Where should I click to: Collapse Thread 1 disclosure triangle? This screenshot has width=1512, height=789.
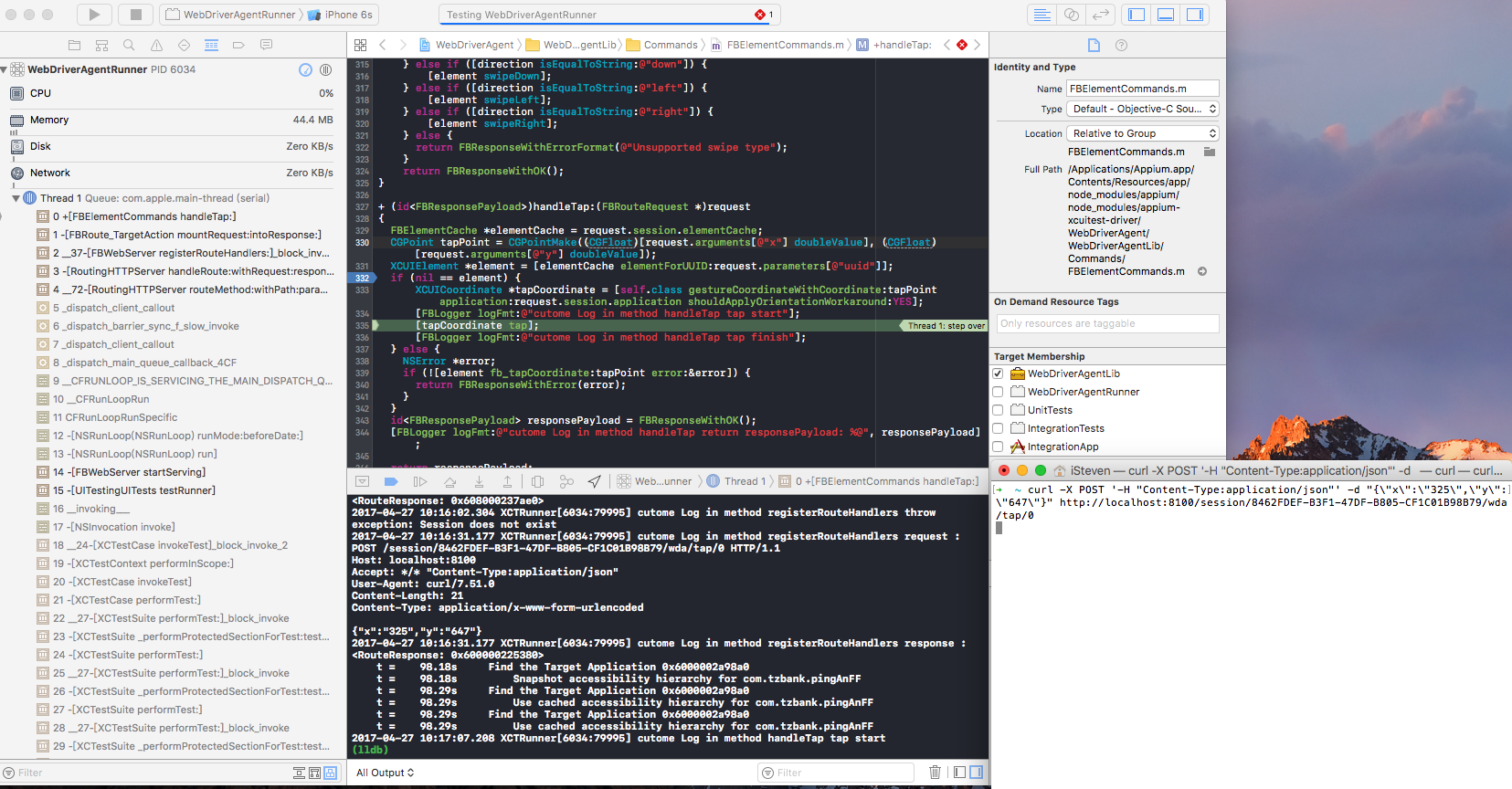(x=16, y=198)
